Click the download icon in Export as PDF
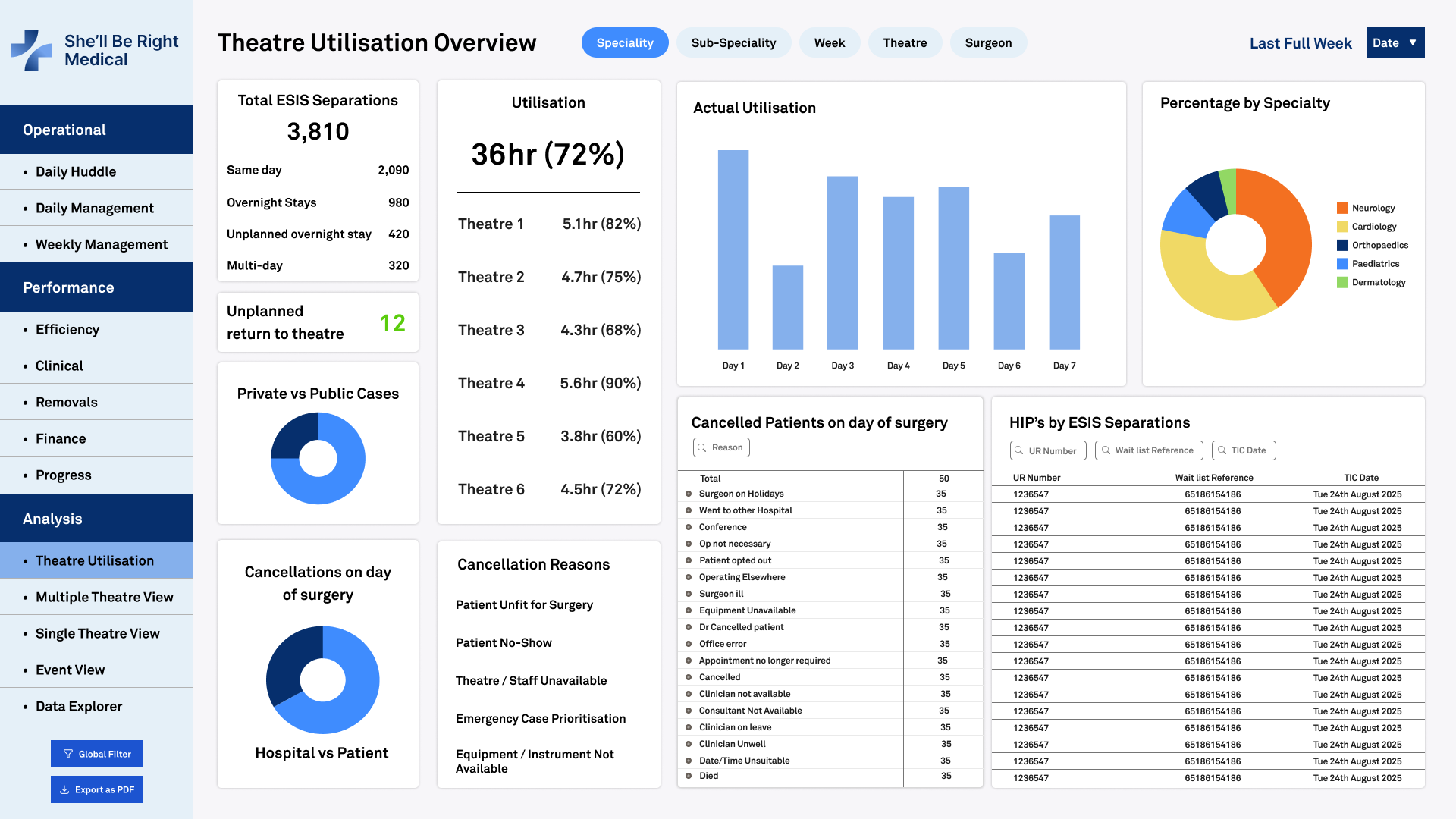The width and height of the screenshot is (1456, 819). click(64, 789)
